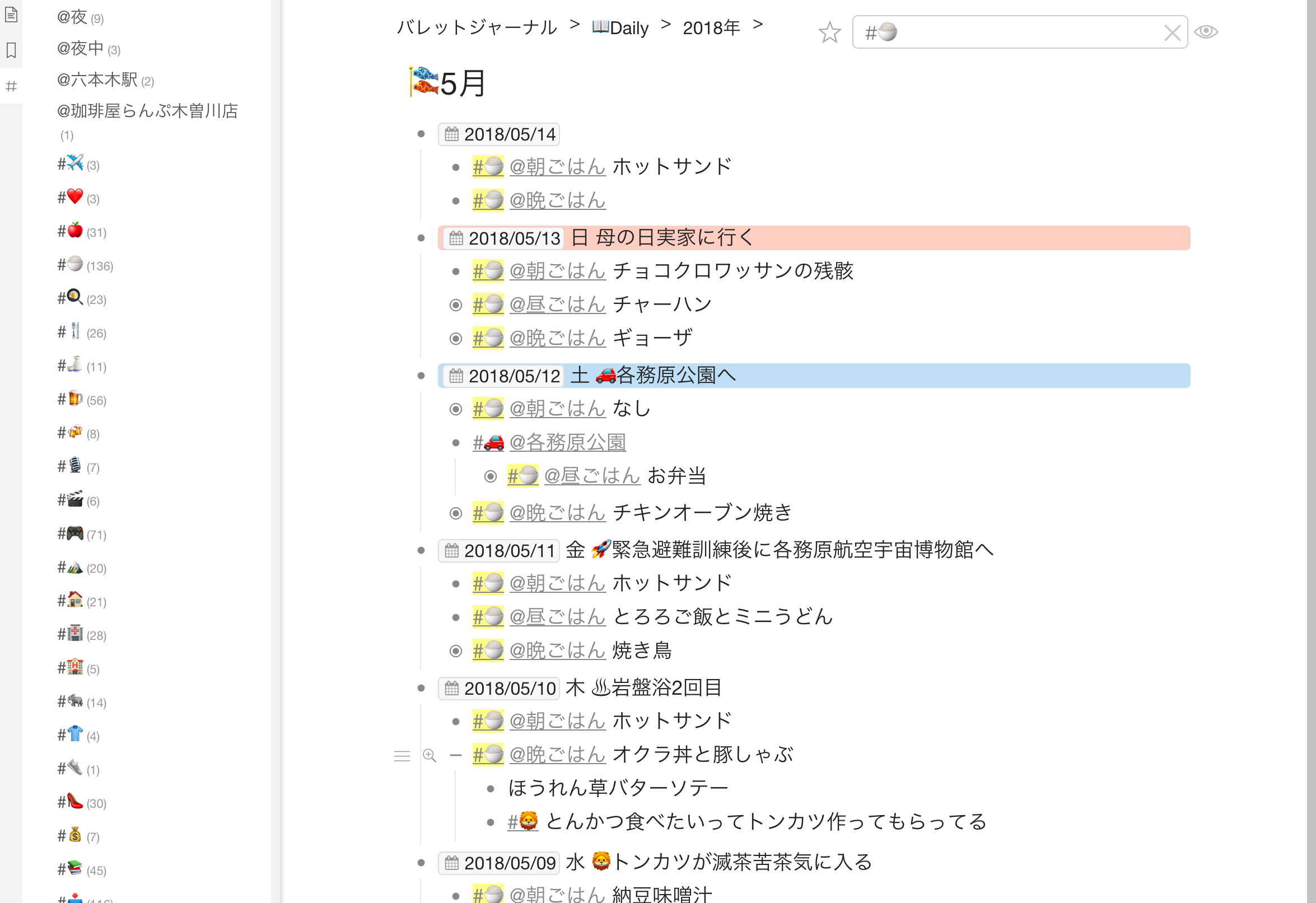The image size is (1316, 903).
Task: Expand the collapsed チャーハン bullet
Action: (x=455, y=304)
